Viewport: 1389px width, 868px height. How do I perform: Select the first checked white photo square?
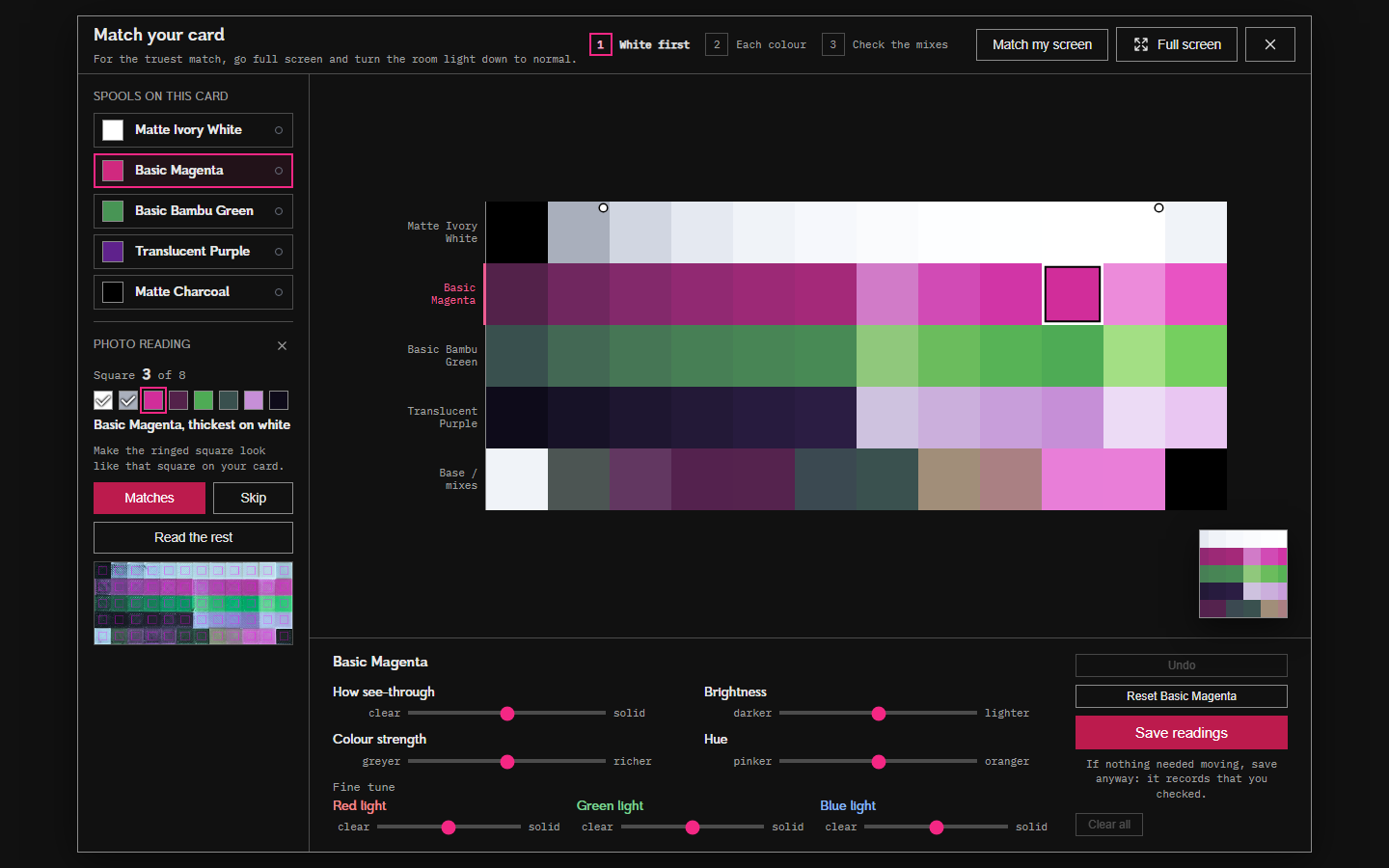point(103,400)
